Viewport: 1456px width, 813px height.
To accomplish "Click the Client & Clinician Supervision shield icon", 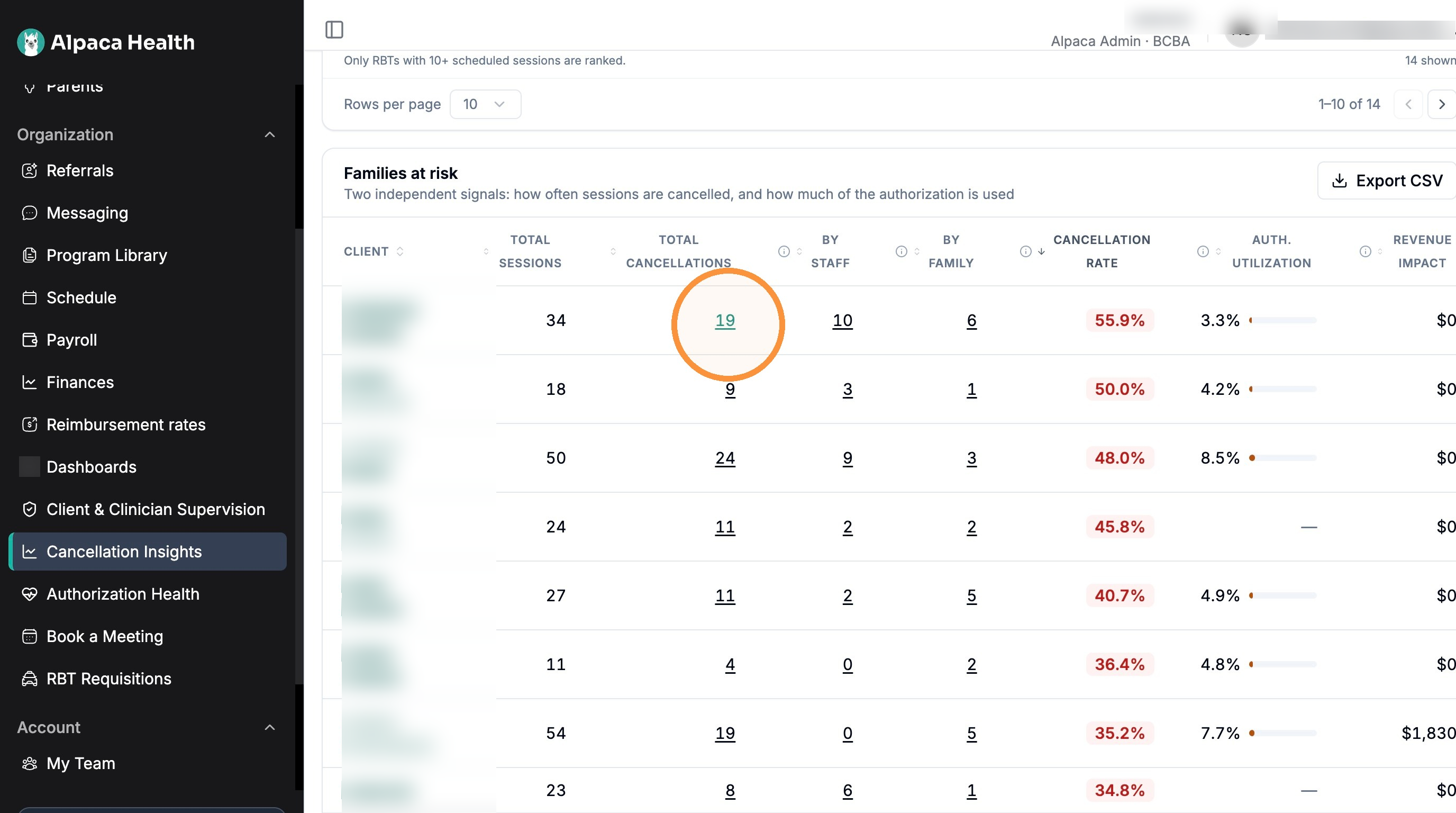I will tap(30, 509).
